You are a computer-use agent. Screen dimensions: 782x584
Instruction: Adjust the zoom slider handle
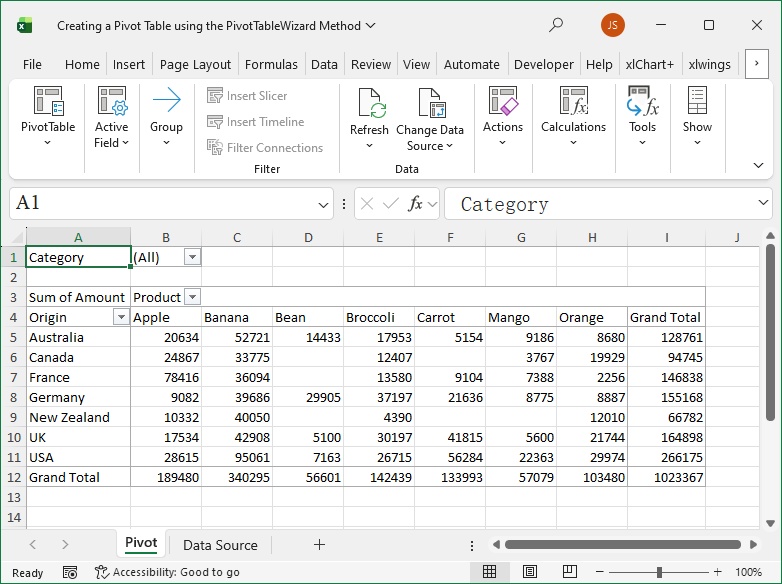coord(659,572)
